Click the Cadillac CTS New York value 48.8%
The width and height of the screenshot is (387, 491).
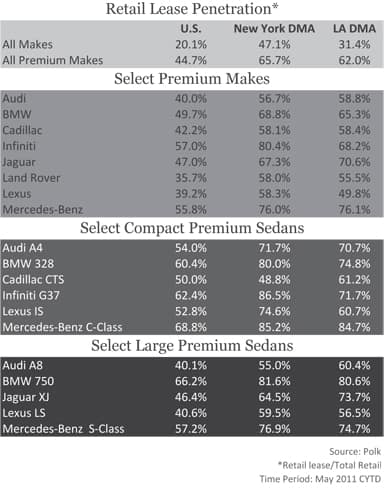(274, 280)
